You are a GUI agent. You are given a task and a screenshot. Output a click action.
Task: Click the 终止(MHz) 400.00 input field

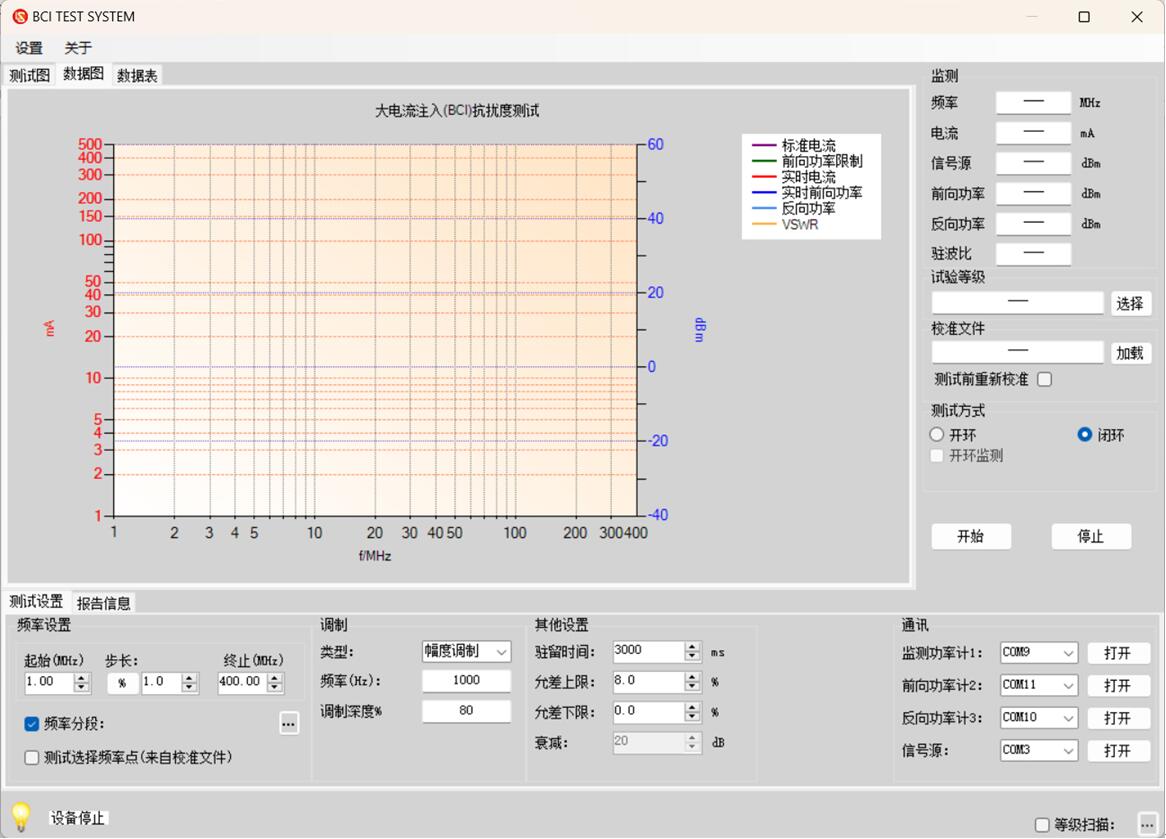(243, 682)
